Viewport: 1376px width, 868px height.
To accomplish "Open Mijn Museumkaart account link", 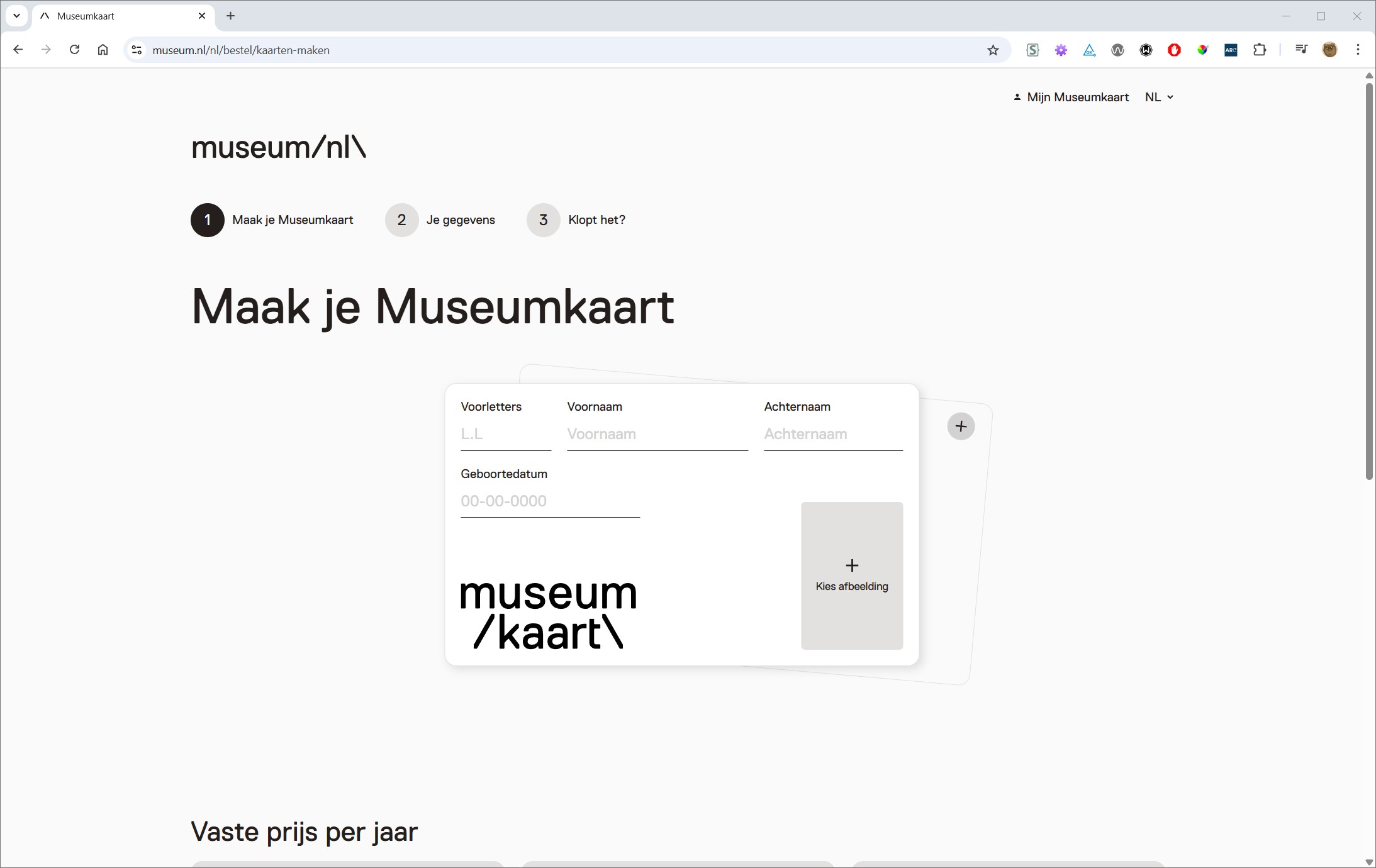I will [x=1071, y=97].
